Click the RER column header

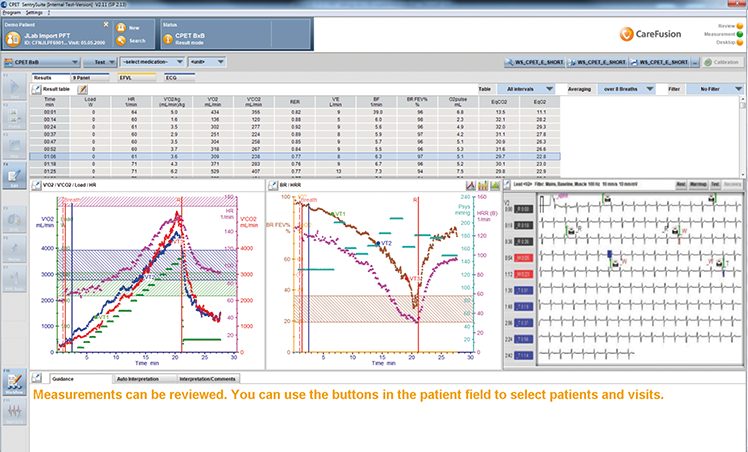click(x=295, y=102)
